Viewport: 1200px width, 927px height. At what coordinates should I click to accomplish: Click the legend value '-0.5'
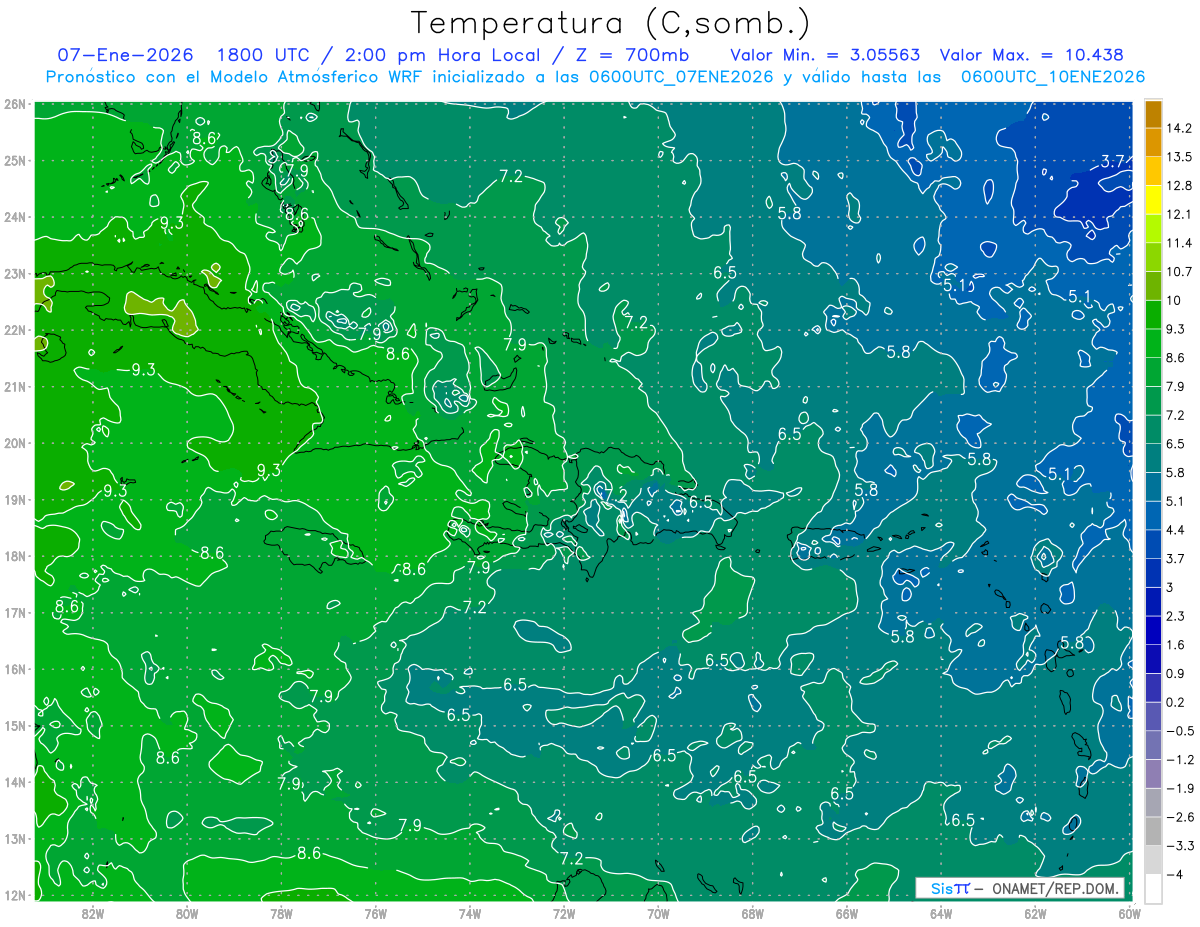1179,730
